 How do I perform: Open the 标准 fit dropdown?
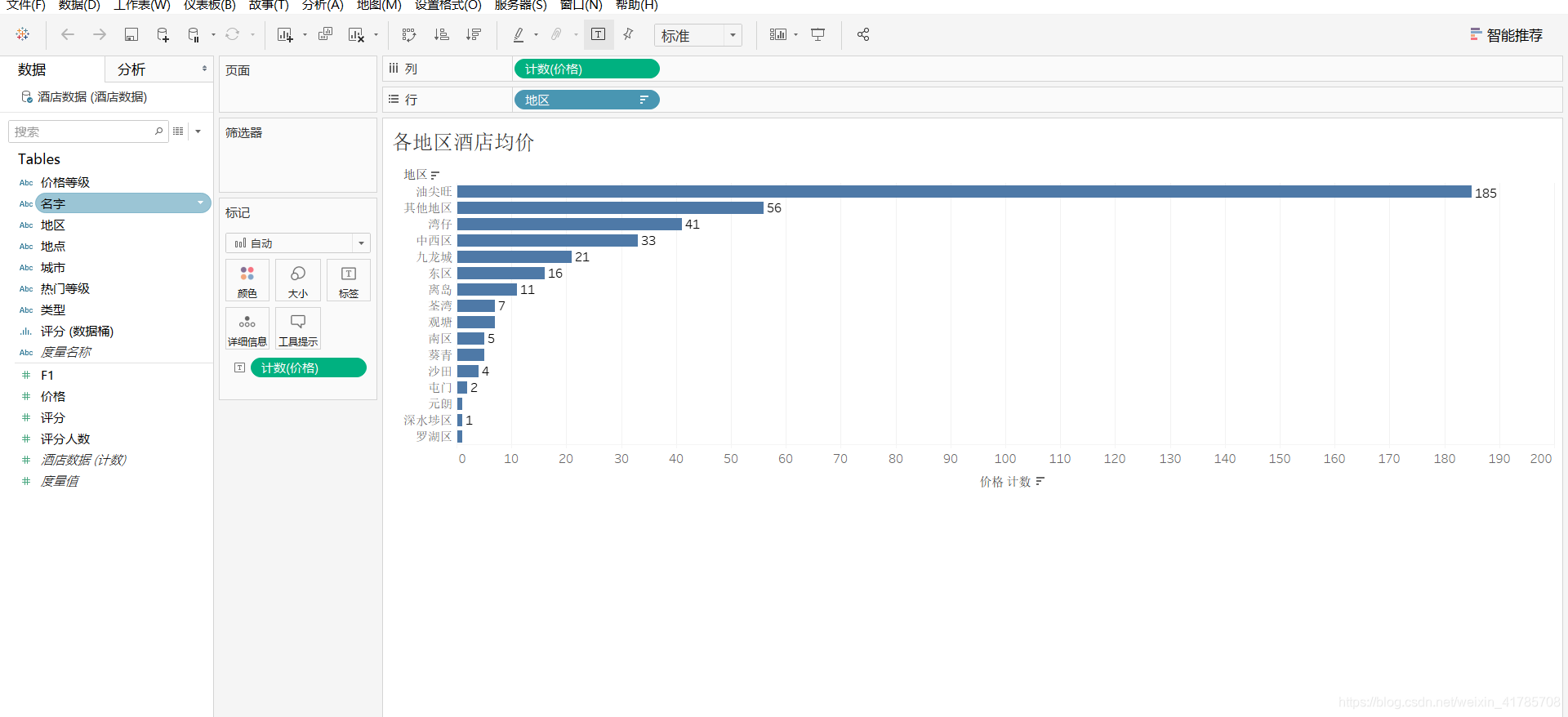(697, 35)
